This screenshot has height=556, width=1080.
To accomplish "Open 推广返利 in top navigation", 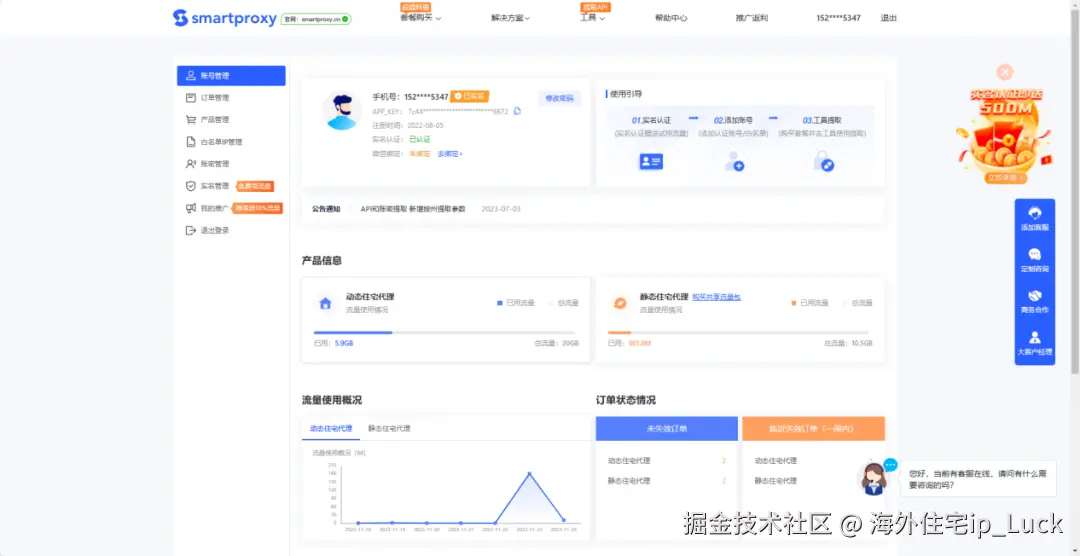I will [751, 18].
